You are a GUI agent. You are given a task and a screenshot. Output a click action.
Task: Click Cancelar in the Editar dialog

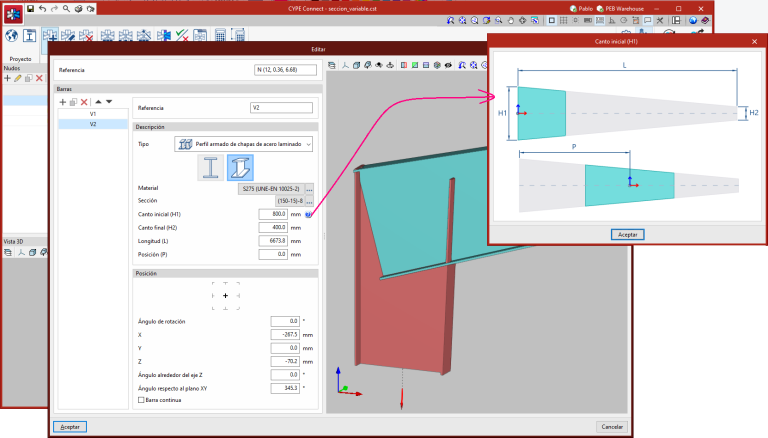point(610,426)
